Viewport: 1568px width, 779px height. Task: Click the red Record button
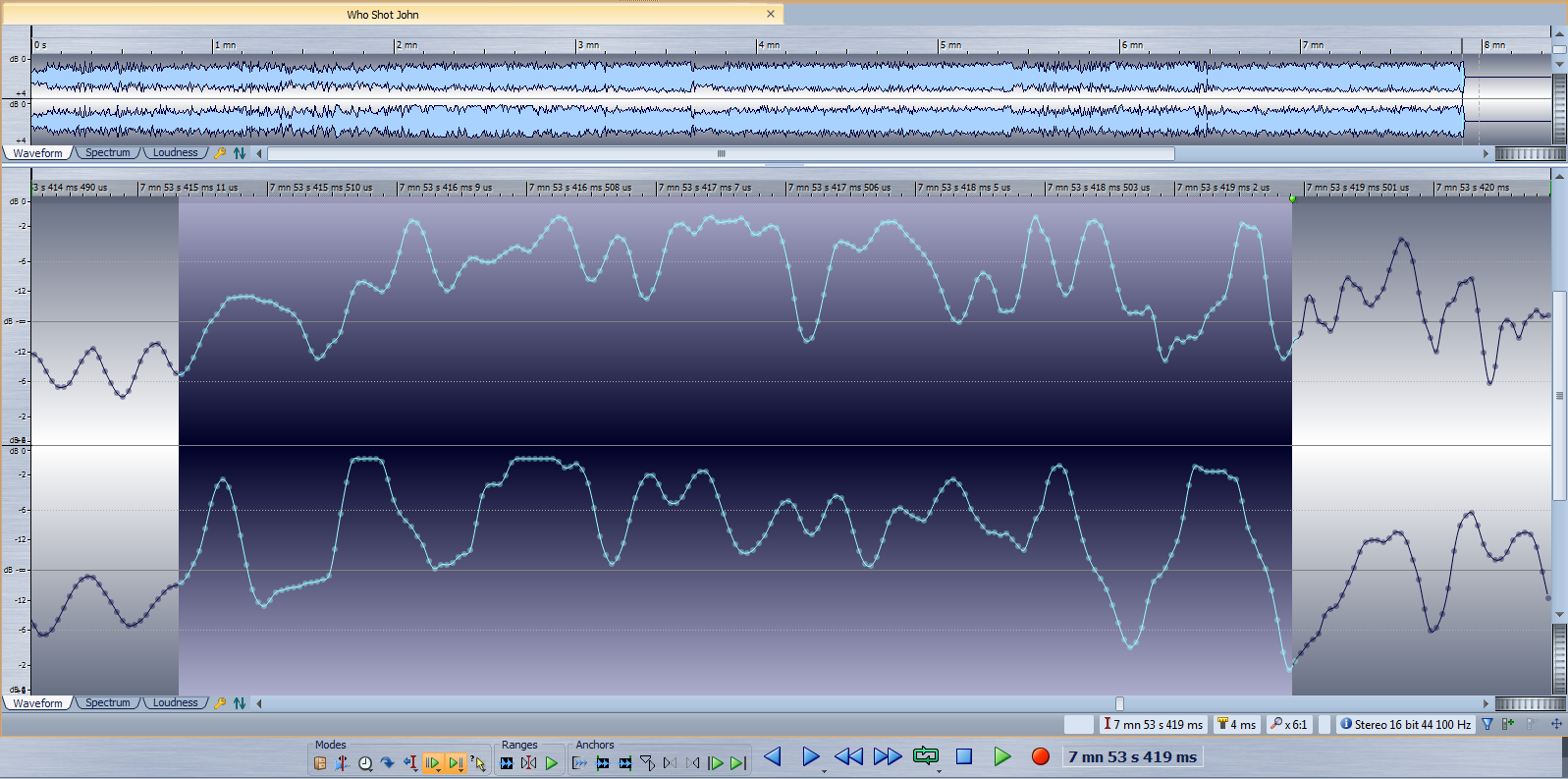click(x=1041, y=756)
